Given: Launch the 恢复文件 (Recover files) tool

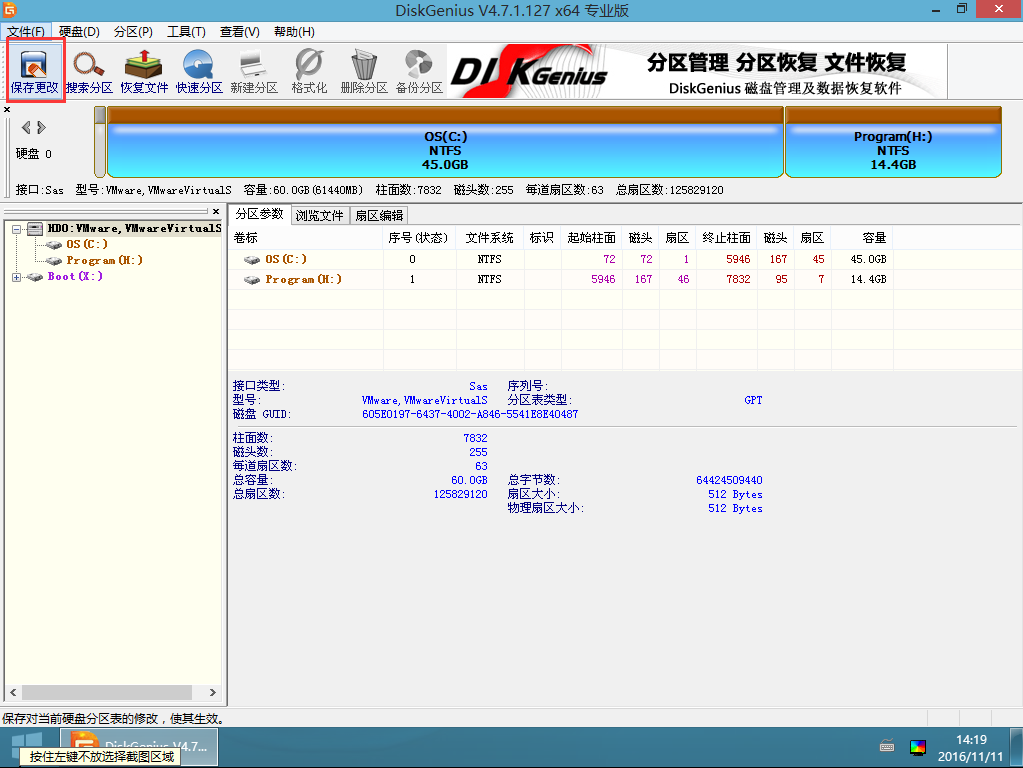Looking at the screenshot, I should coord(144,70).
